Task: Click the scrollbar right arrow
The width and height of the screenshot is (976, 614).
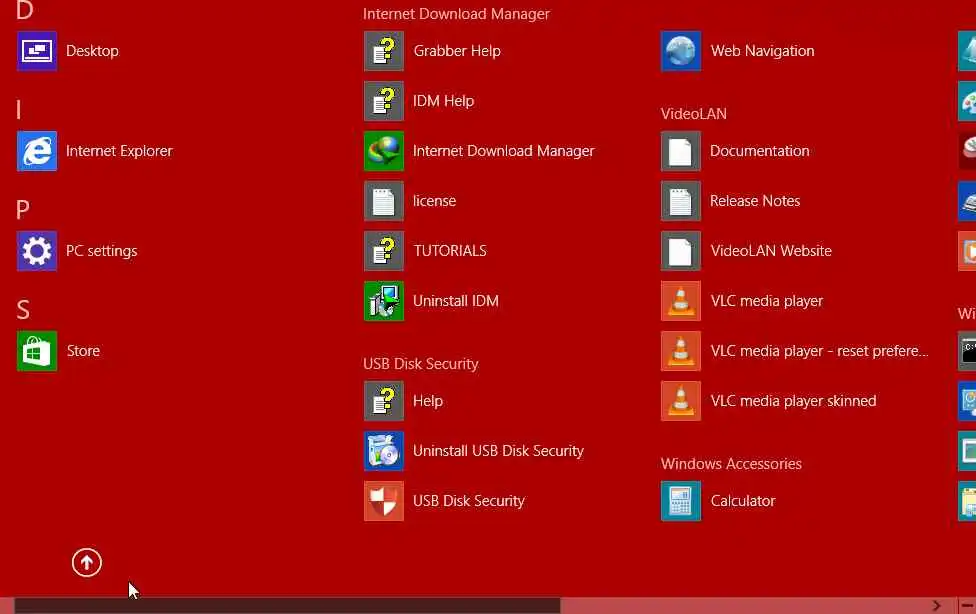Action: click(937, 605)
